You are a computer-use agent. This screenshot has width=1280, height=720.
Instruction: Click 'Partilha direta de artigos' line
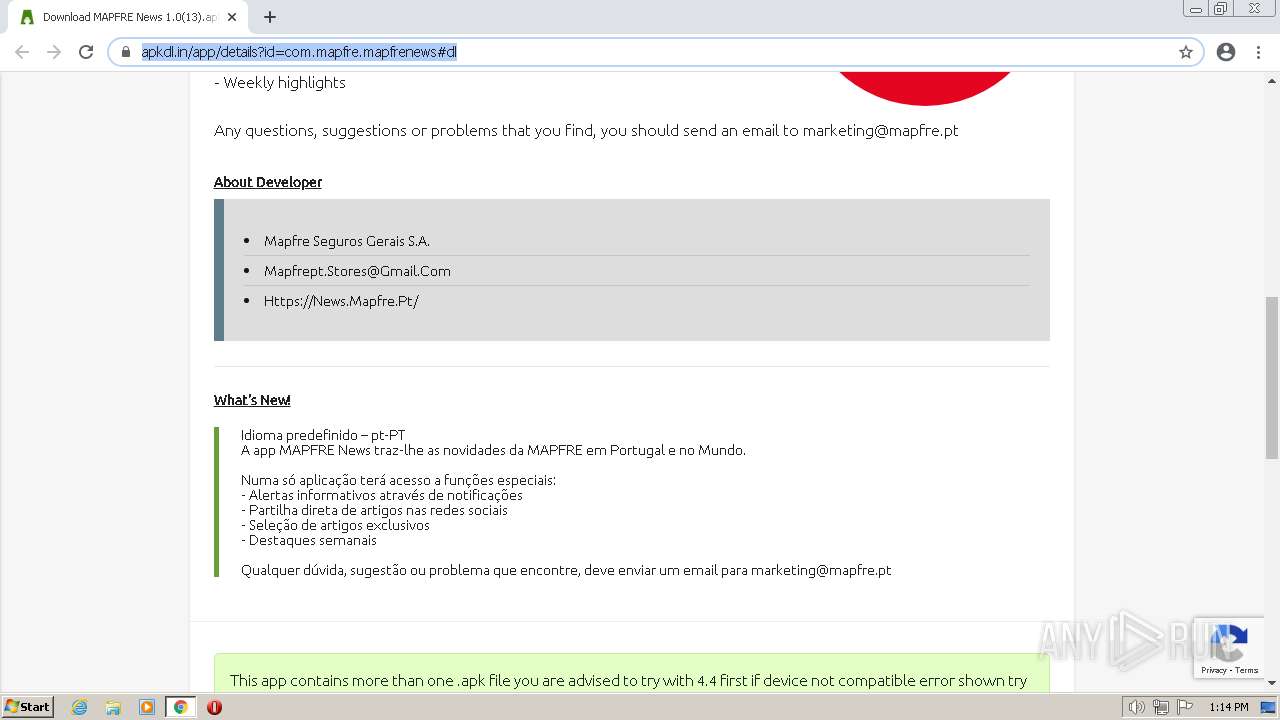(x=374, y=510)
